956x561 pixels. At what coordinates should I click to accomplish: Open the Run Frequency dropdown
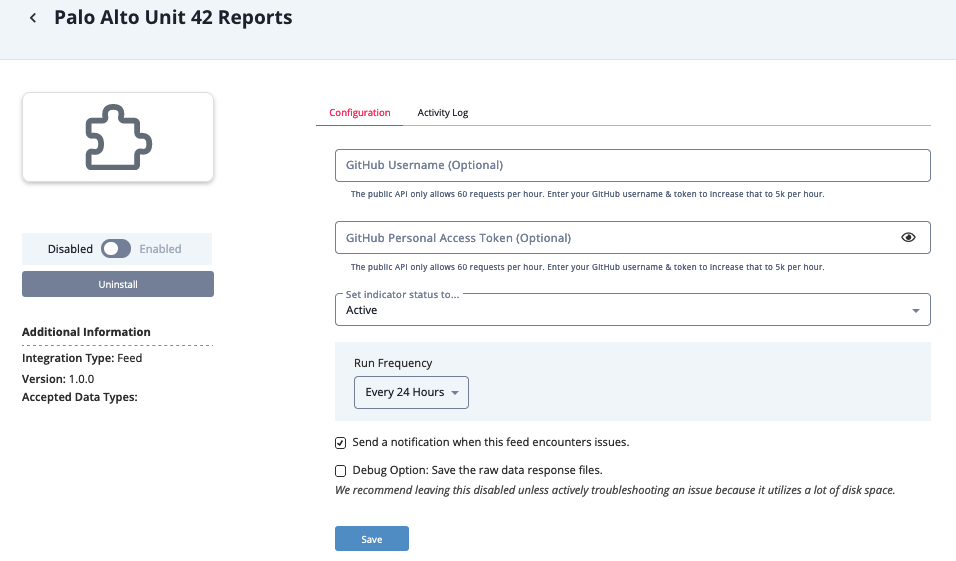[411, 392]
